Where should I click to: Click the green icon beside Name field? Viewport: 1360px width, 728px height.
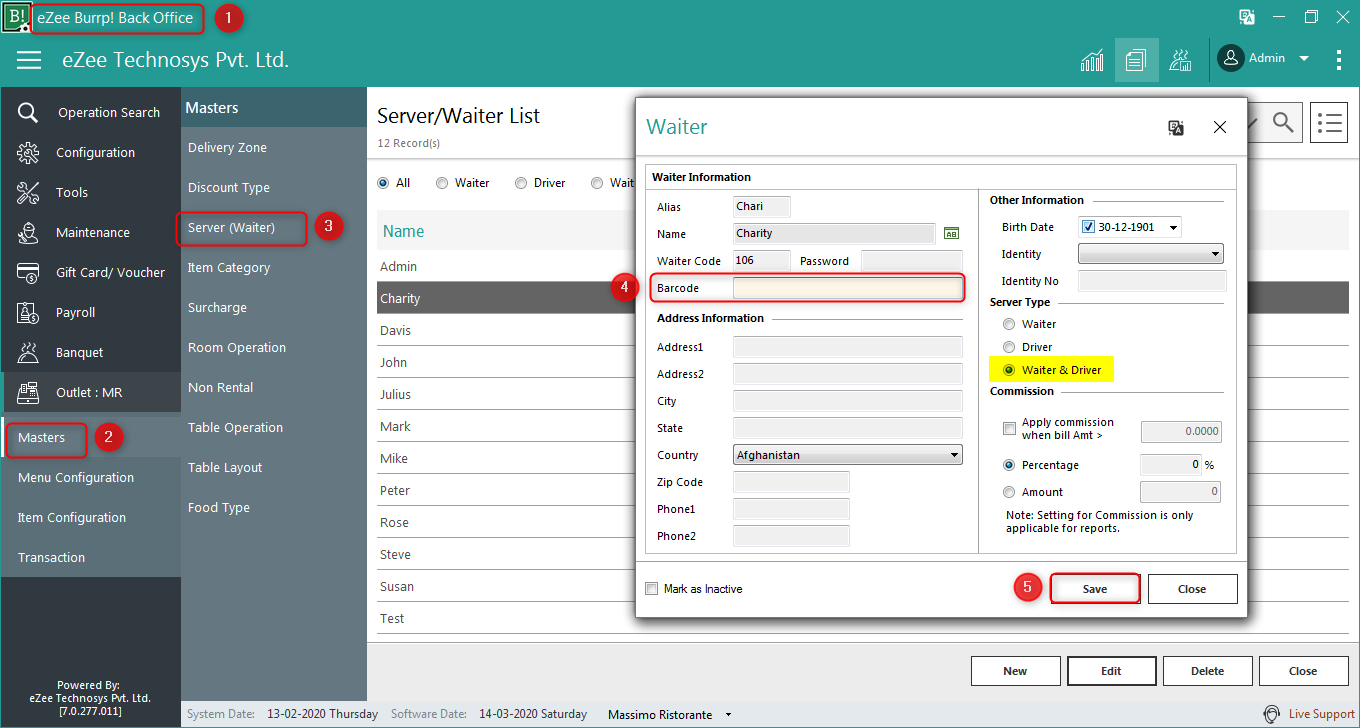click(x=952, y=233)
